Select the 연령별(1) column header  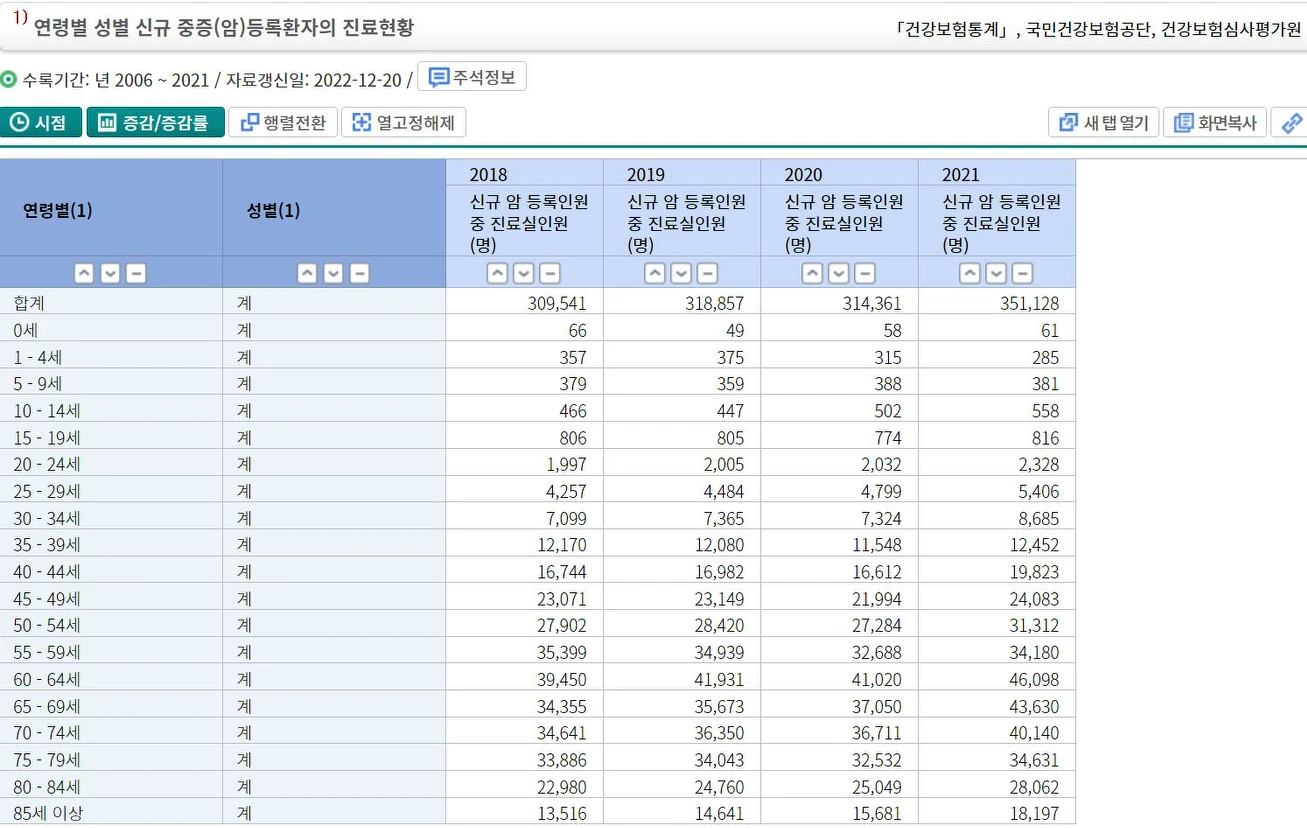(58, 210)
